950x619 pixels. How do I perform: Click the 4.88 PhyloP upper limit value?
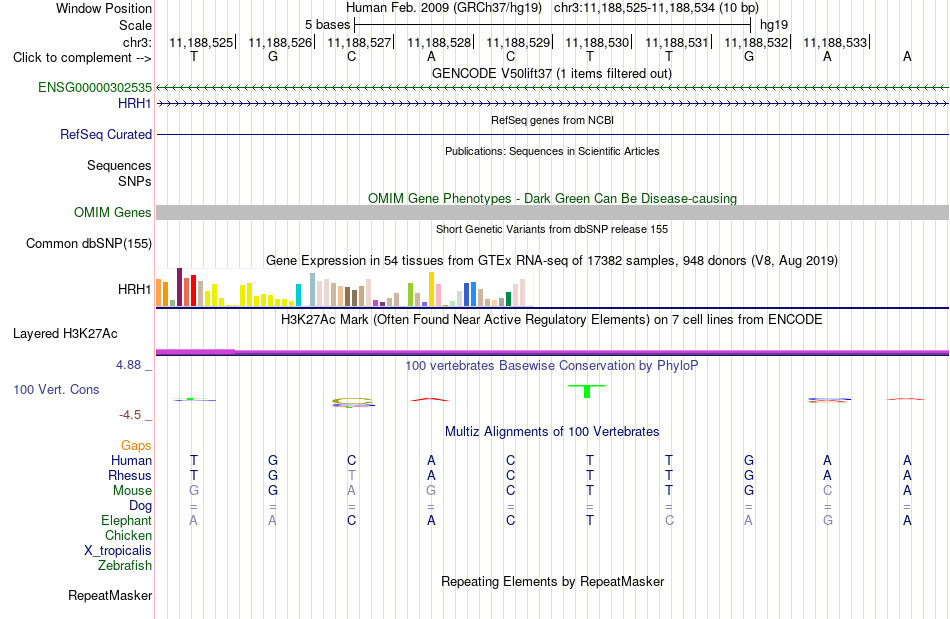[128, 365]
